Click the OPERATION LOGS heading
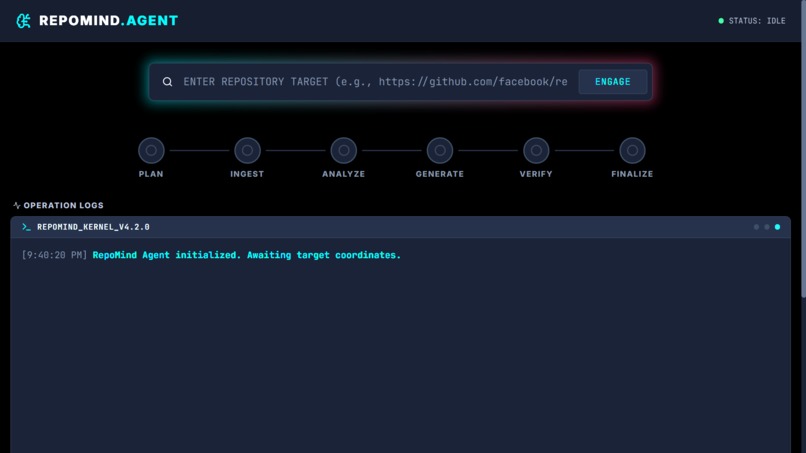 click(x=63, y=205)
